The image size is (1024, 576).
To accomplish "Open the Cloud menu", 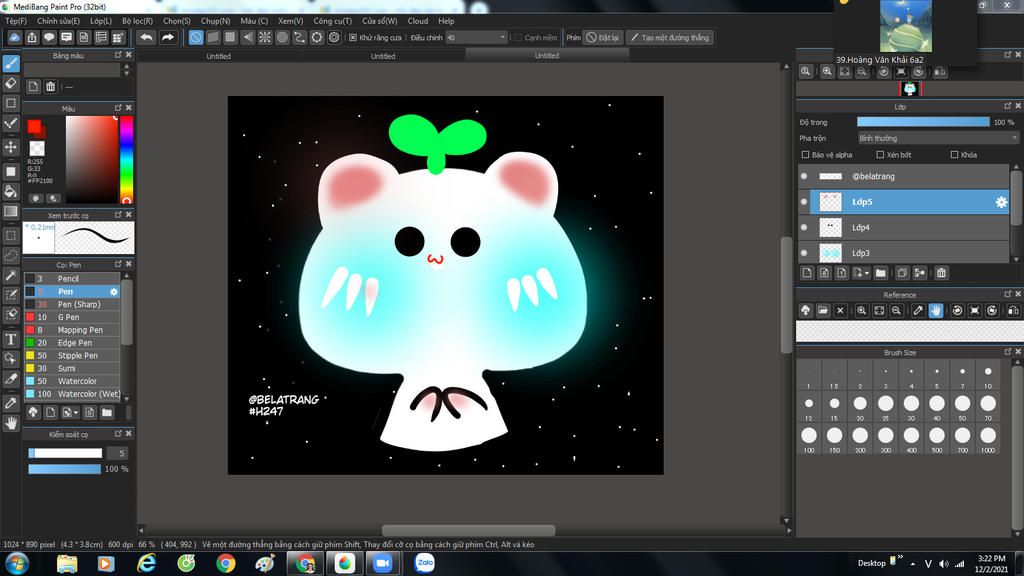I will pos(417,21).
